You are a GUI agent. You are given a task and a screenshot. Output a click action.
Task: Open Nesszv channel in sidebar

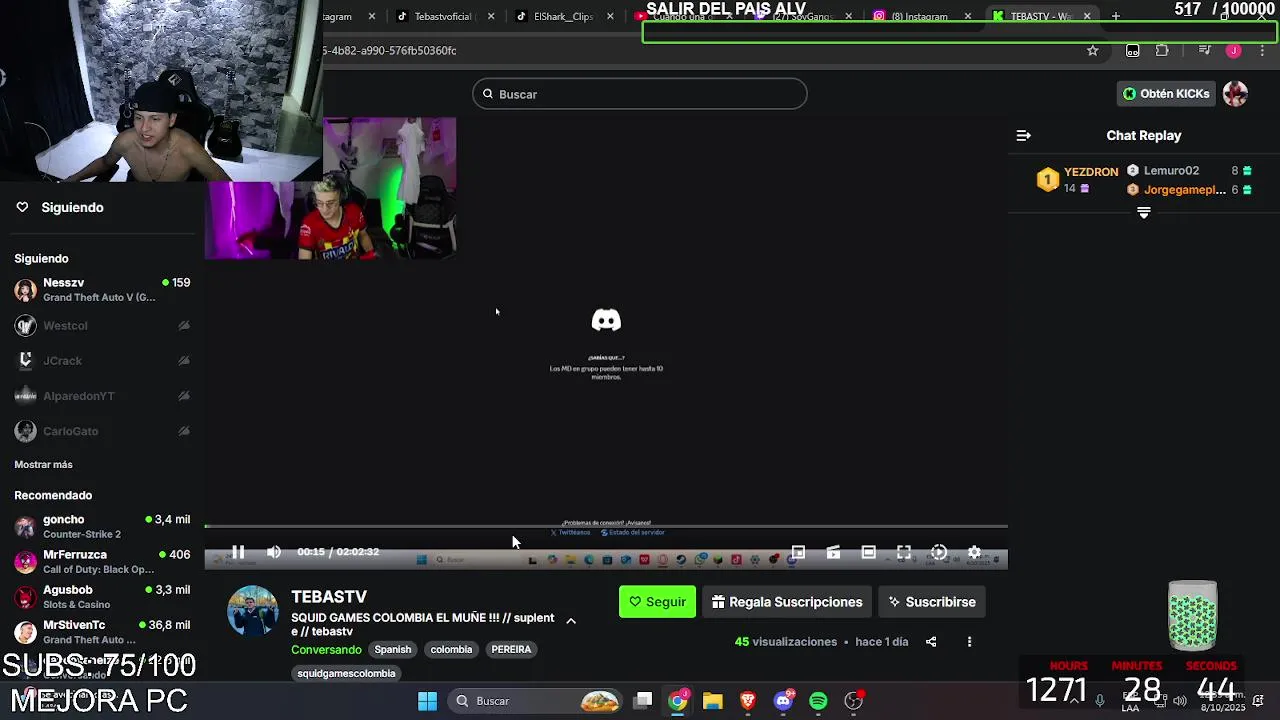(x=102, y=290)
